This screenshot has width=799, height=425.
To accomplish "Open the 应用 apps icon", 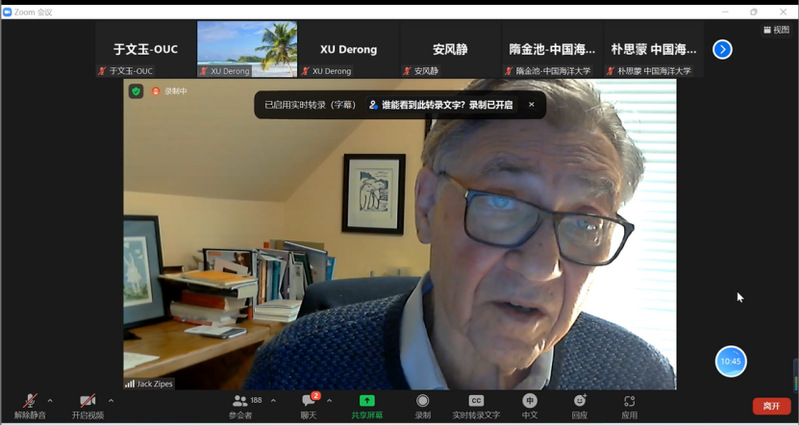I will pos(629,405).
